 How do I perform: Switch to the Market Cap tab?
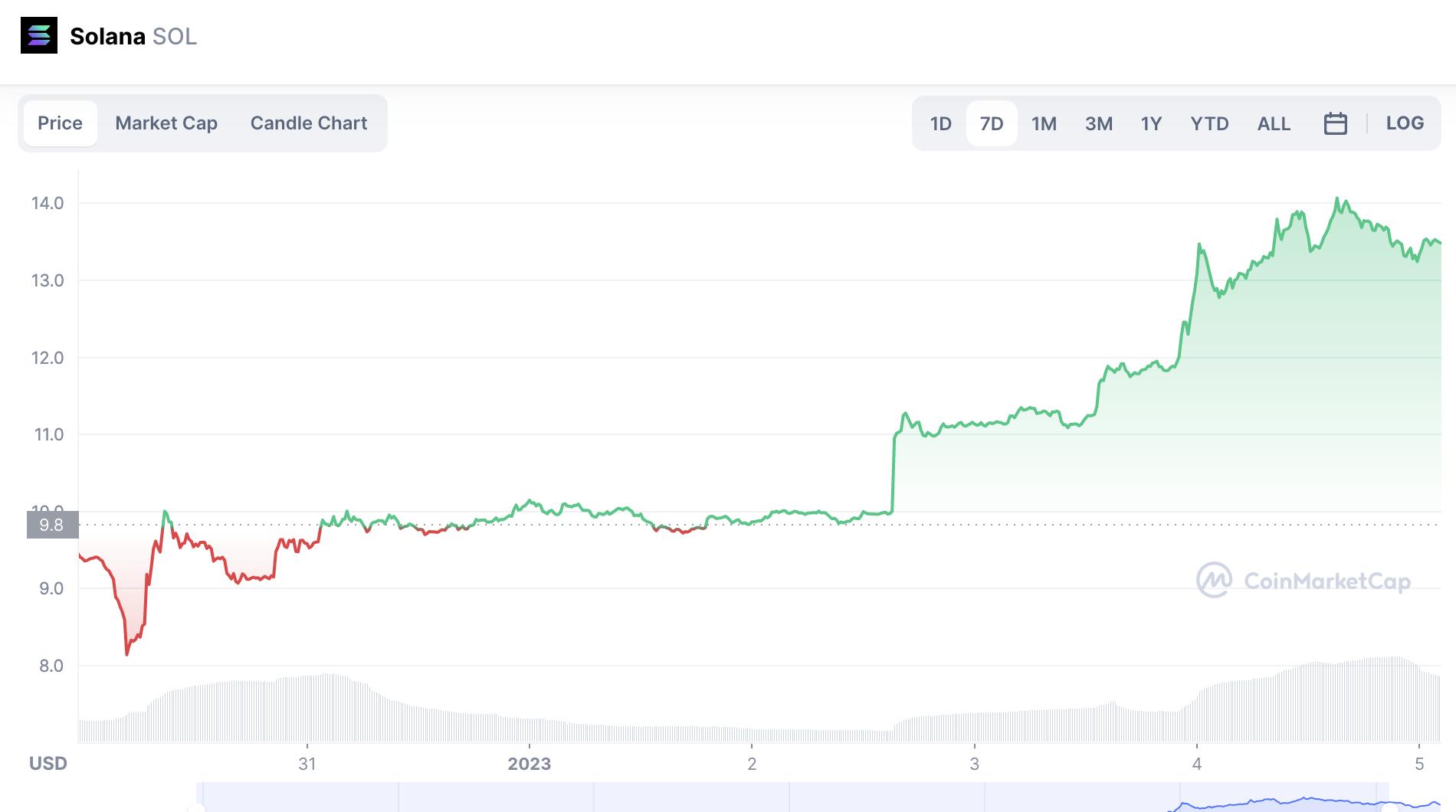pos(166,123)
